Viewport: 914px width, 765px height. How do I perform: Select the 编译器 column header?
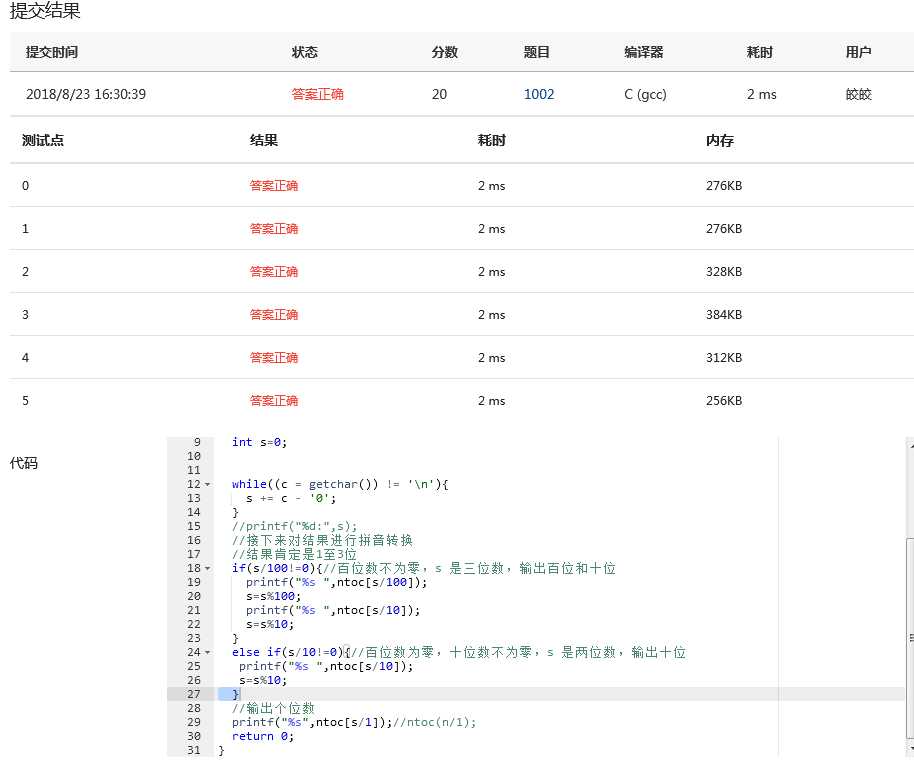pyautogui.click(x=644, y=52)
